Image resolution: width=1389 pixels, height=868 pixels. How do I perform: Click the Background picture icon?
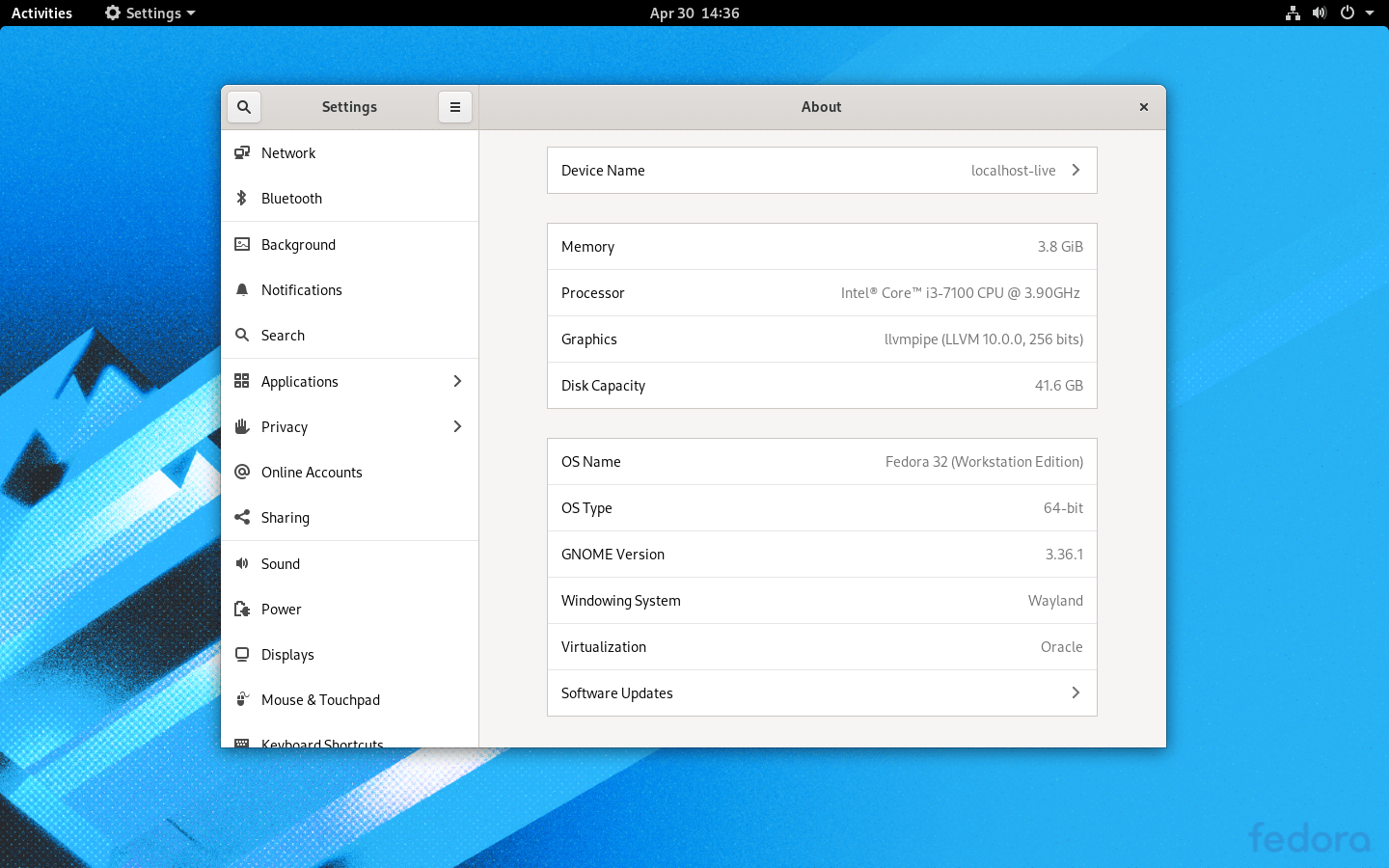(242, 244)
